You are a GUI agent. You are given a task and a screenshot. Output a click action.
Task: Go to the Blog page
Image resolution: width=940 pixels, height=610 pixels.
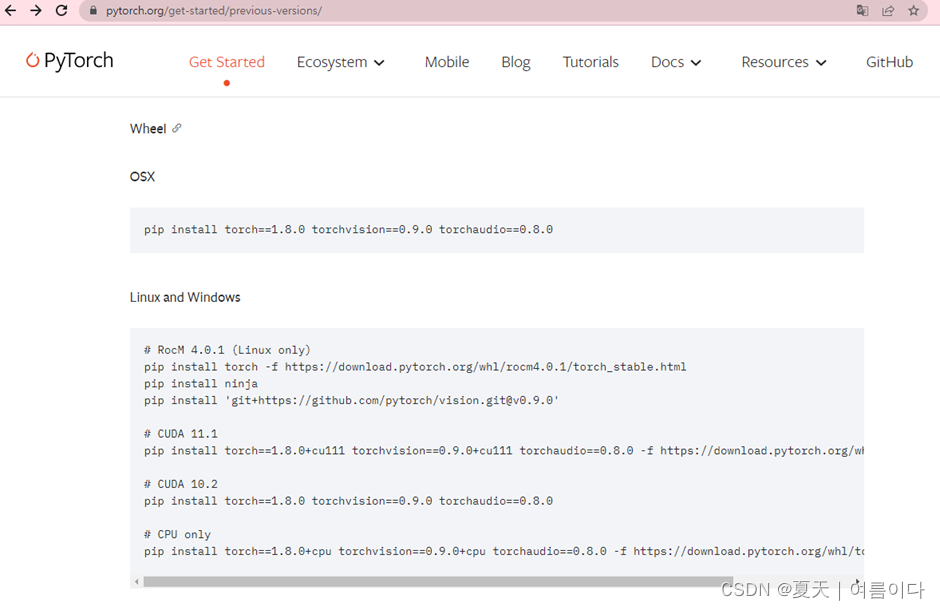coord(516,62)
